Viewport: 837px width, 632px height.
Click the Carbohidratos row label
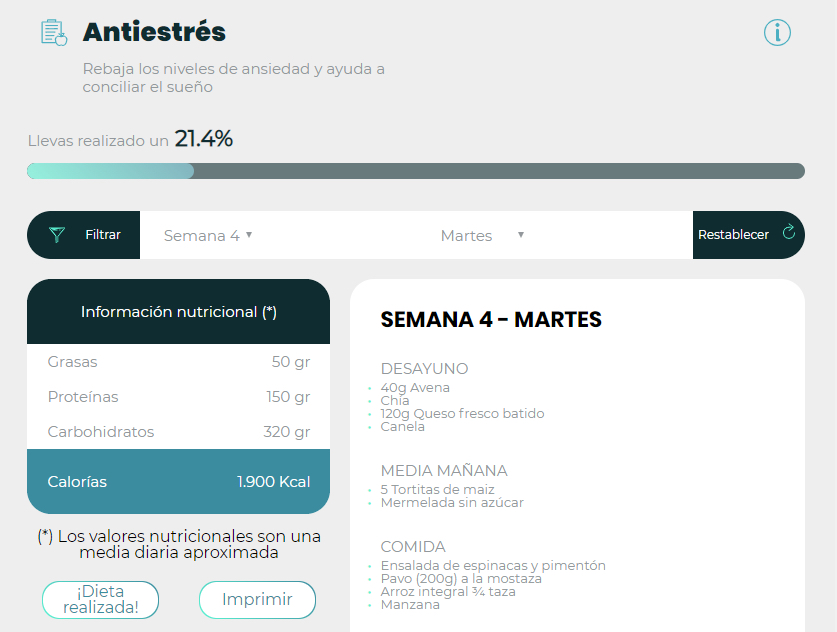tap(101, 432)
